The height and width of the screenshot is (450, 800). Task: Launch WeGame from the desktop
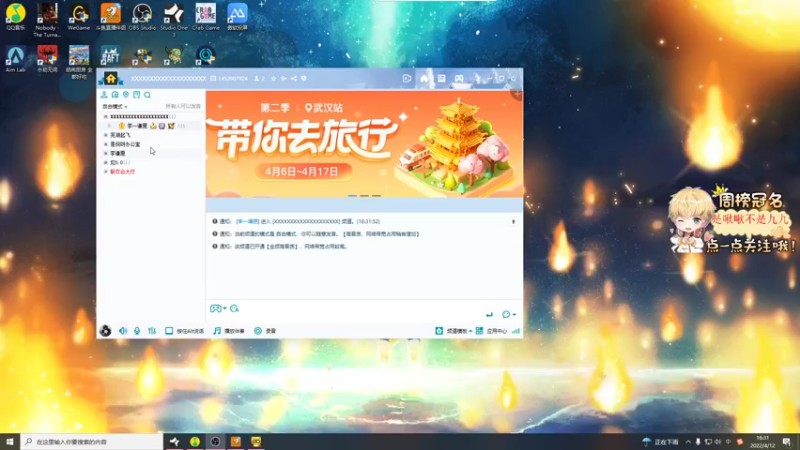point(79,16)
